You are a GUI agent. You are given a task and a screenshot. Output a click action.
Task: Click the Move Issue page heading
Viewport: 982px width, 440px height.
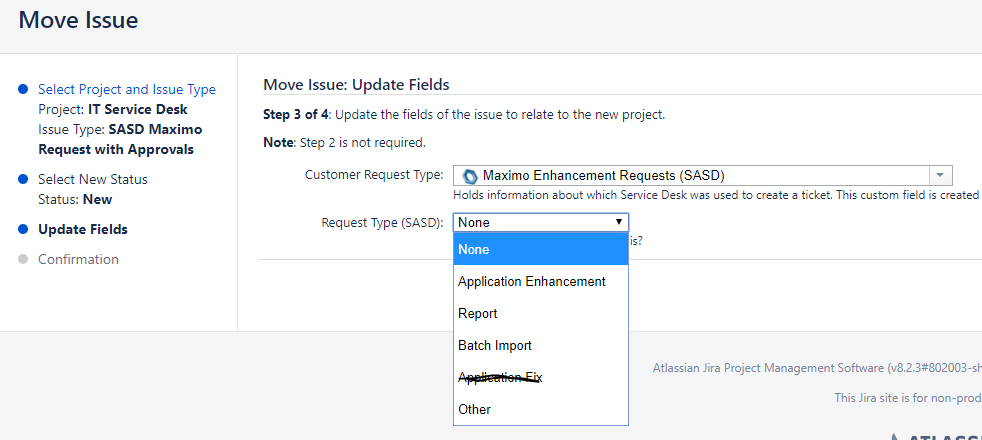point(78,20)
